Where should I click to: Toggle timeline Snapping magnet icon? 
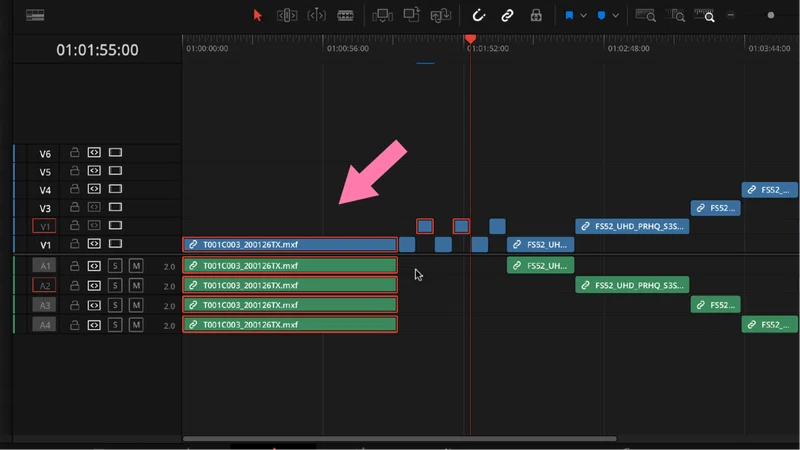pos(478,15)
